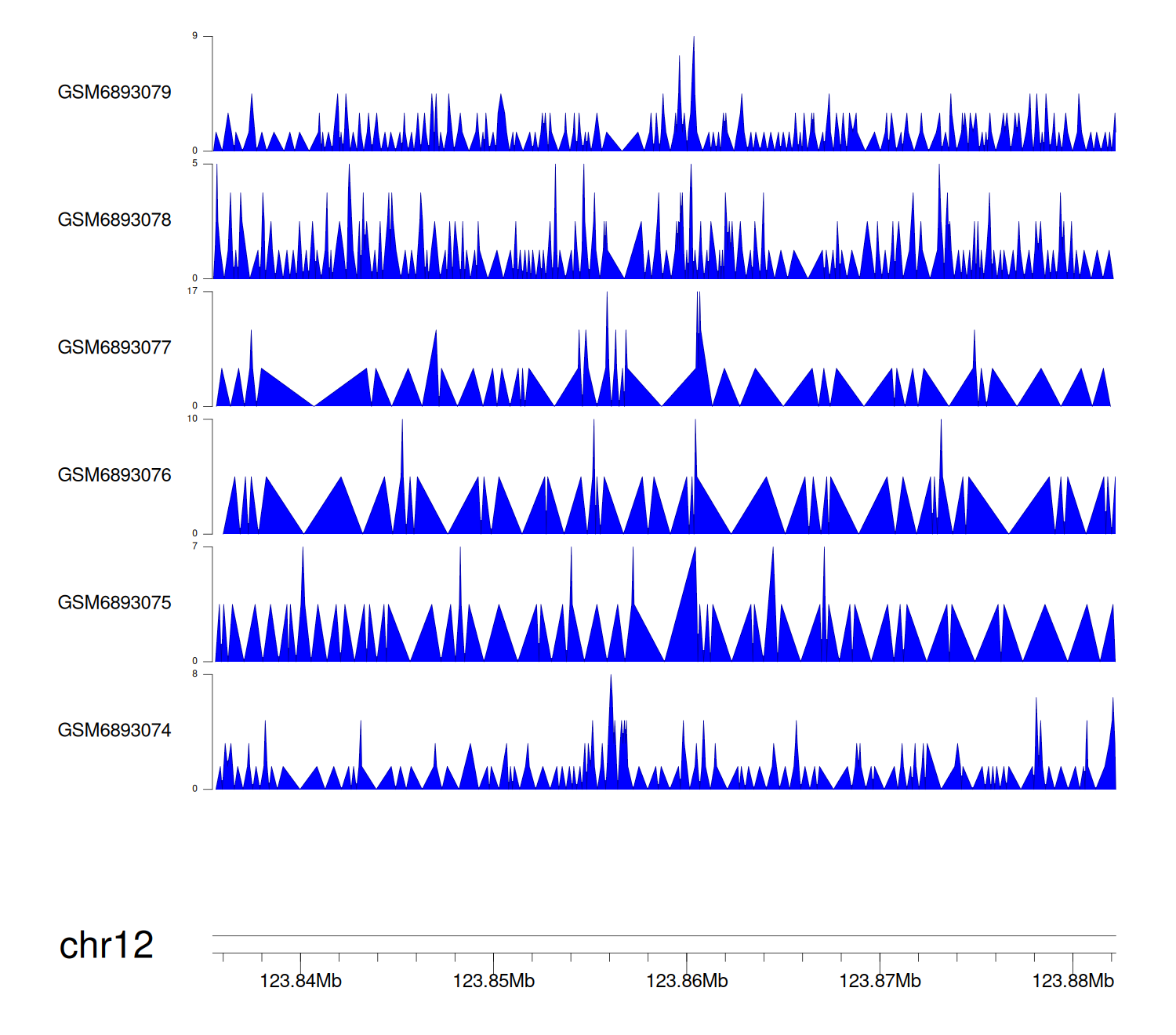Select the 123.87Mb position label
This screenshot has width=1176, height=1035.
(880, 982)
